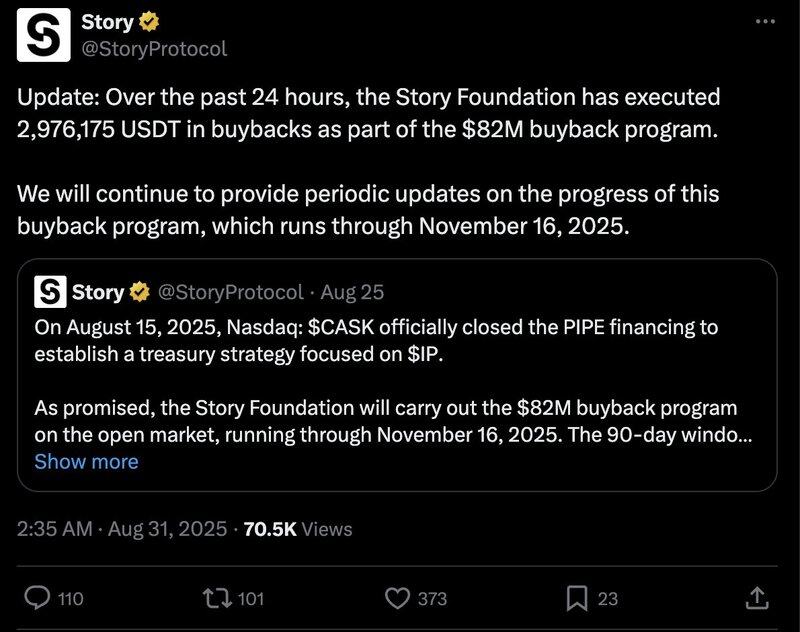The image size is (800, 632).
Task: Open the three-dot more options menu
Action: (x=766, y=21)
